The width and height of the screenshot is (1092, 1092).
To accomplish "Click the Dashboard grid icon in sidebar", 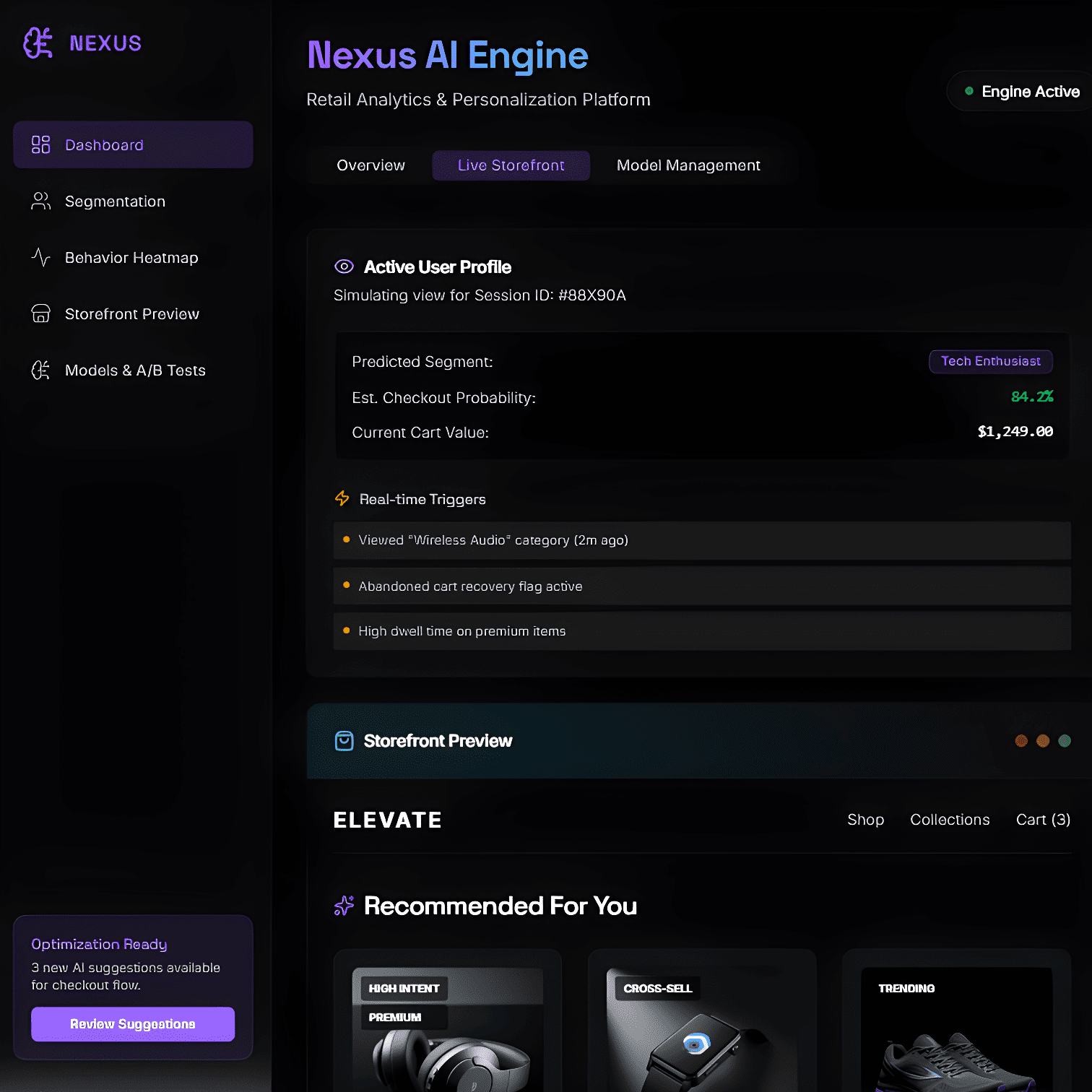I will [x=40, y=145].
